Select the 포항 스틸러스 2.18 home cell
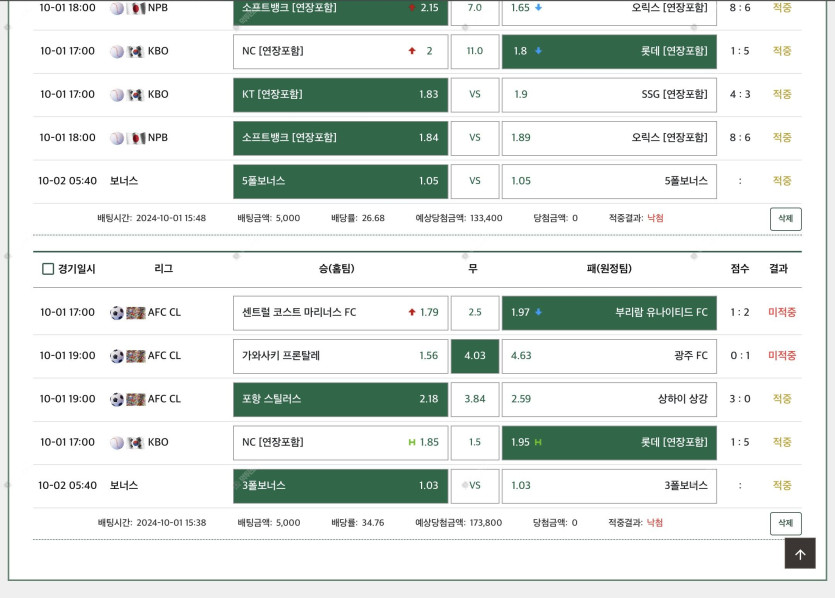 click(340, 399)
